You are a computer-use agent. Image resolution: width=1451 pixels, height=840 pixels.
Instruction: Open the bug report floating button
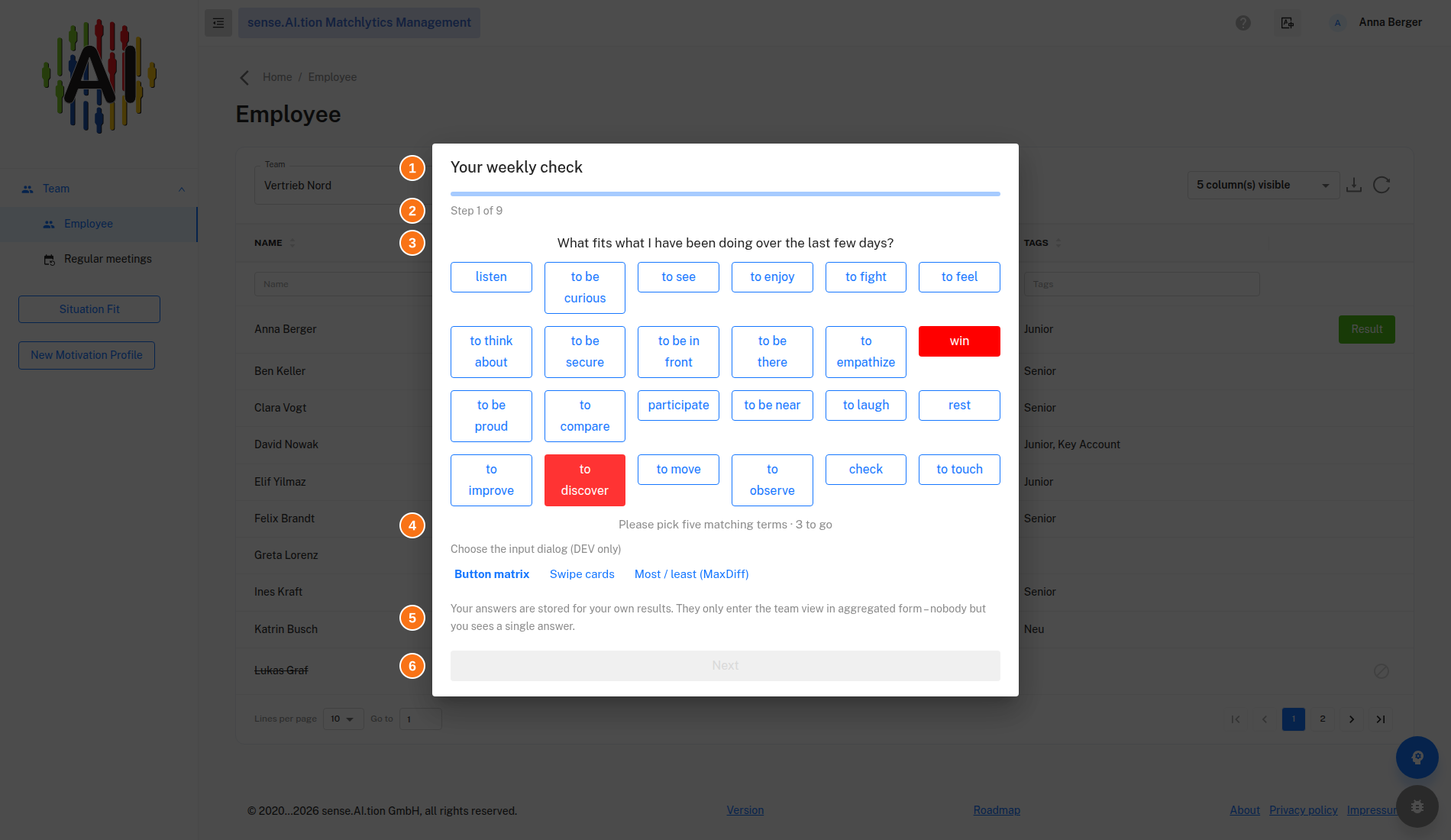1417,806
